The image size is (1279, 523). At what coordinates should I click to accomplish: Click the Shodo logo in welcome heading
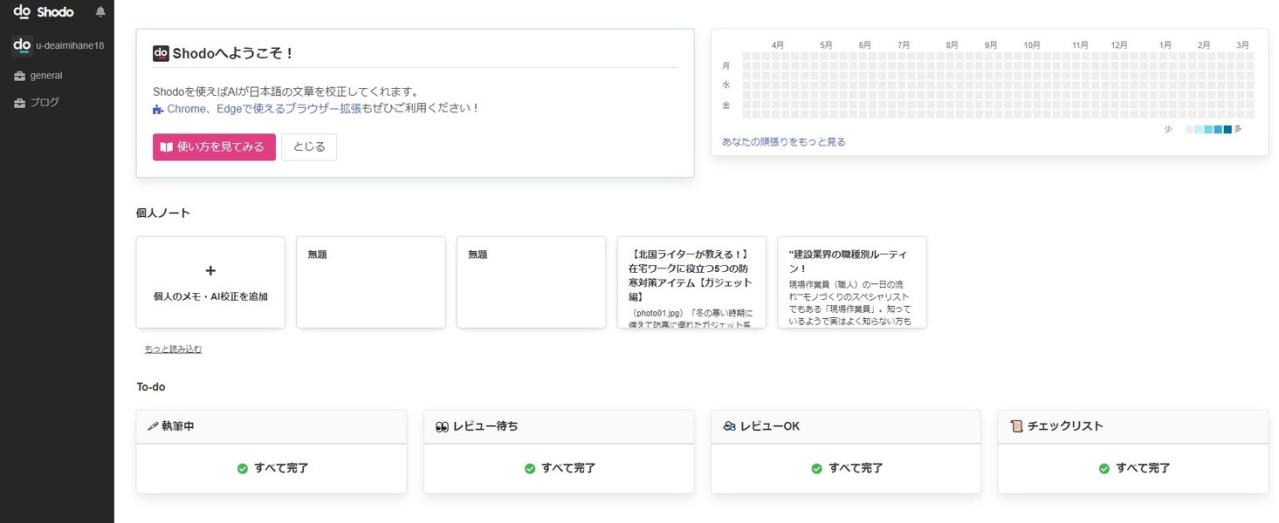point(160,53)
